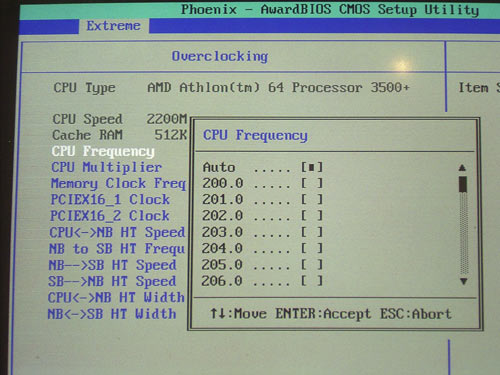Select the 206.0 frequency option
Image resolution: width=500 pixels, height=375 pixels.
[x=262, y=281]
